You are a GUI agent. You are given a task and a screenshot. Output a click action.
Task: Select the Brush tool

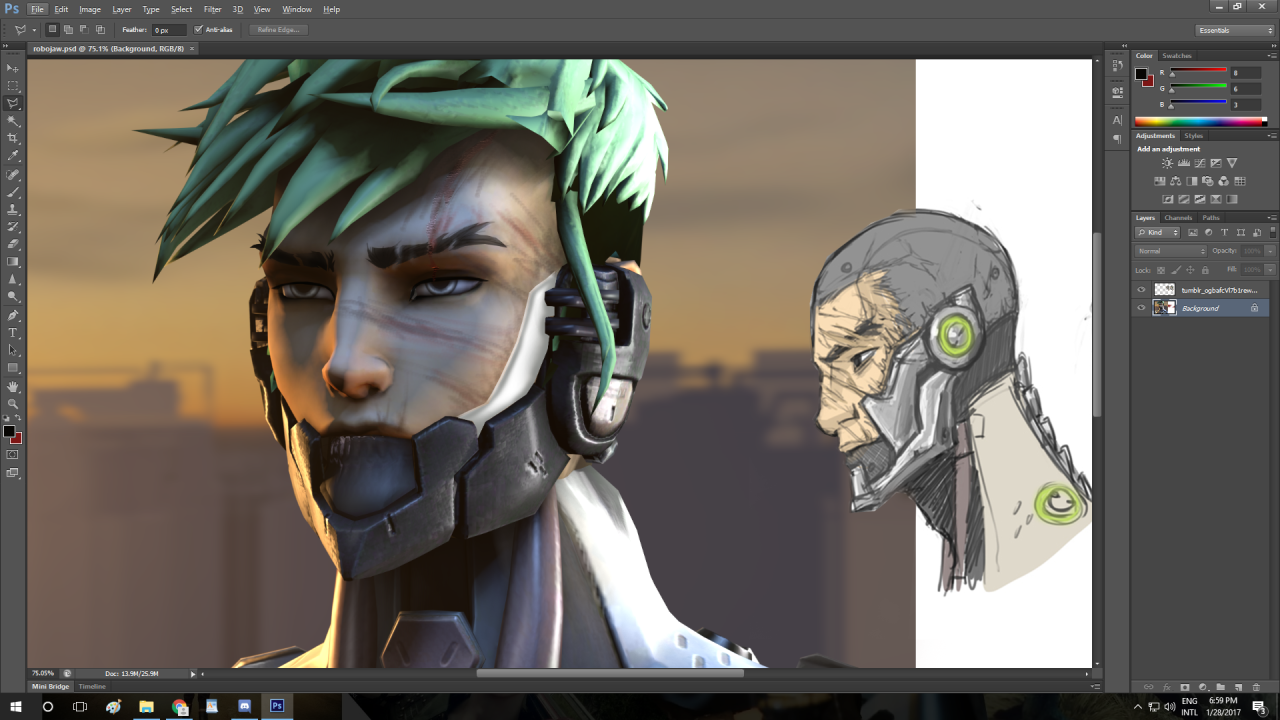(13, 191)
